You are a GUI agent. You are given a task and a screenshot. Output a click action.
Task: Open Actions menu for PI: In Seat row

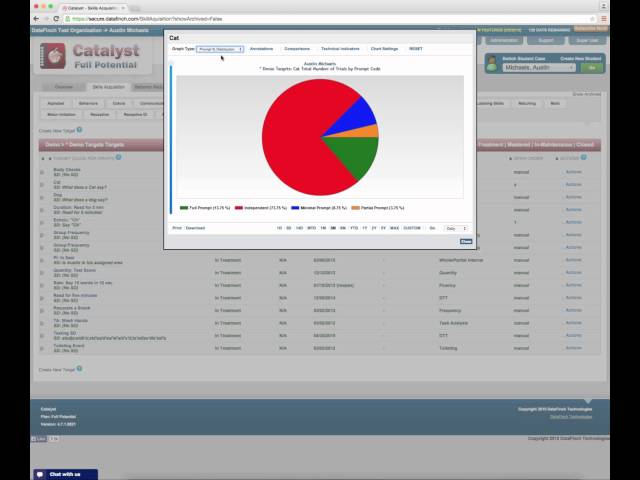click(x=573, y=260)
